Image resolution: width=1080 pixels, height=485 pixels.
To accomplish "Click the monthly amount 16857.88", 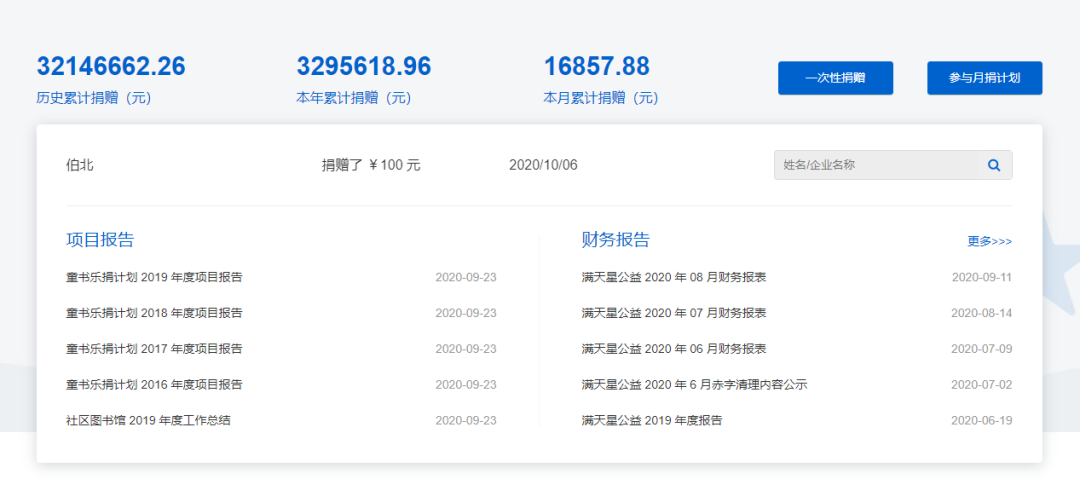I will point(596,66).
